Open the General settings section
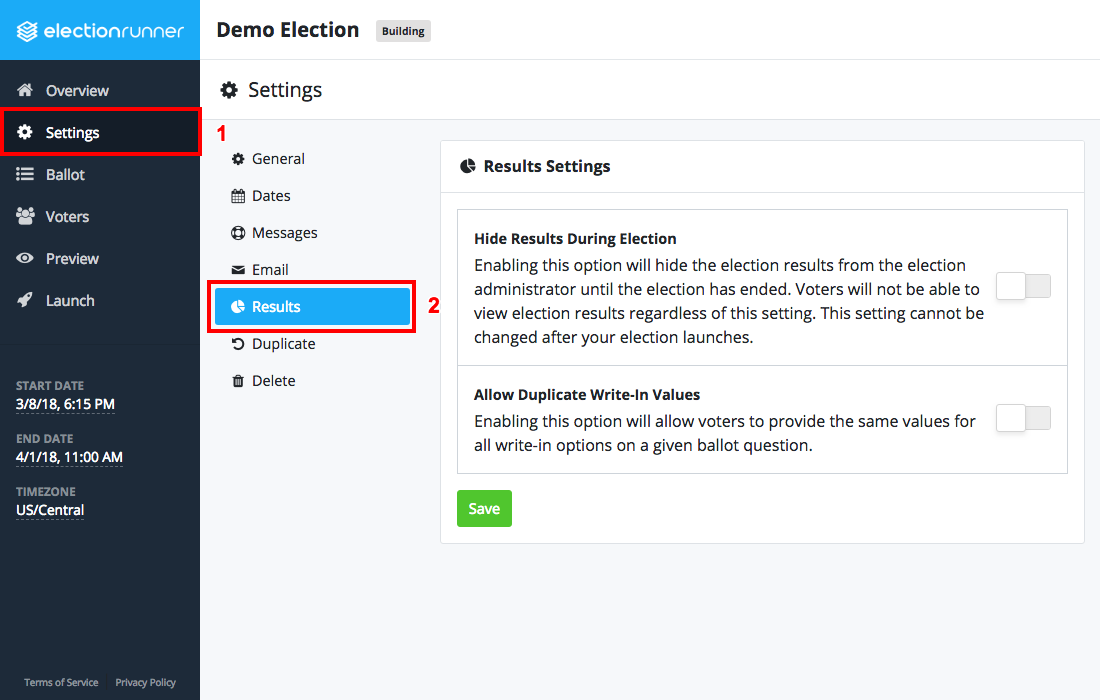 [x=276, y=158]
